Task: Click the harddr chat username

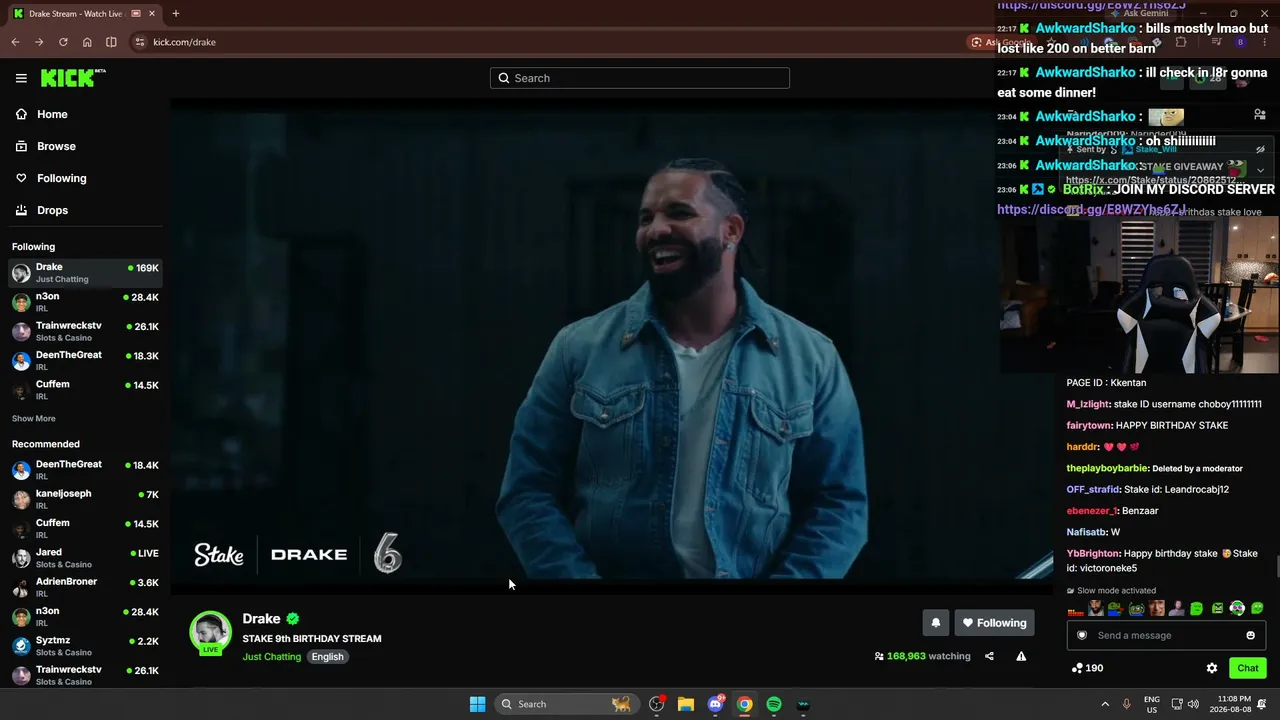Action: click(x=1083, y=447)
